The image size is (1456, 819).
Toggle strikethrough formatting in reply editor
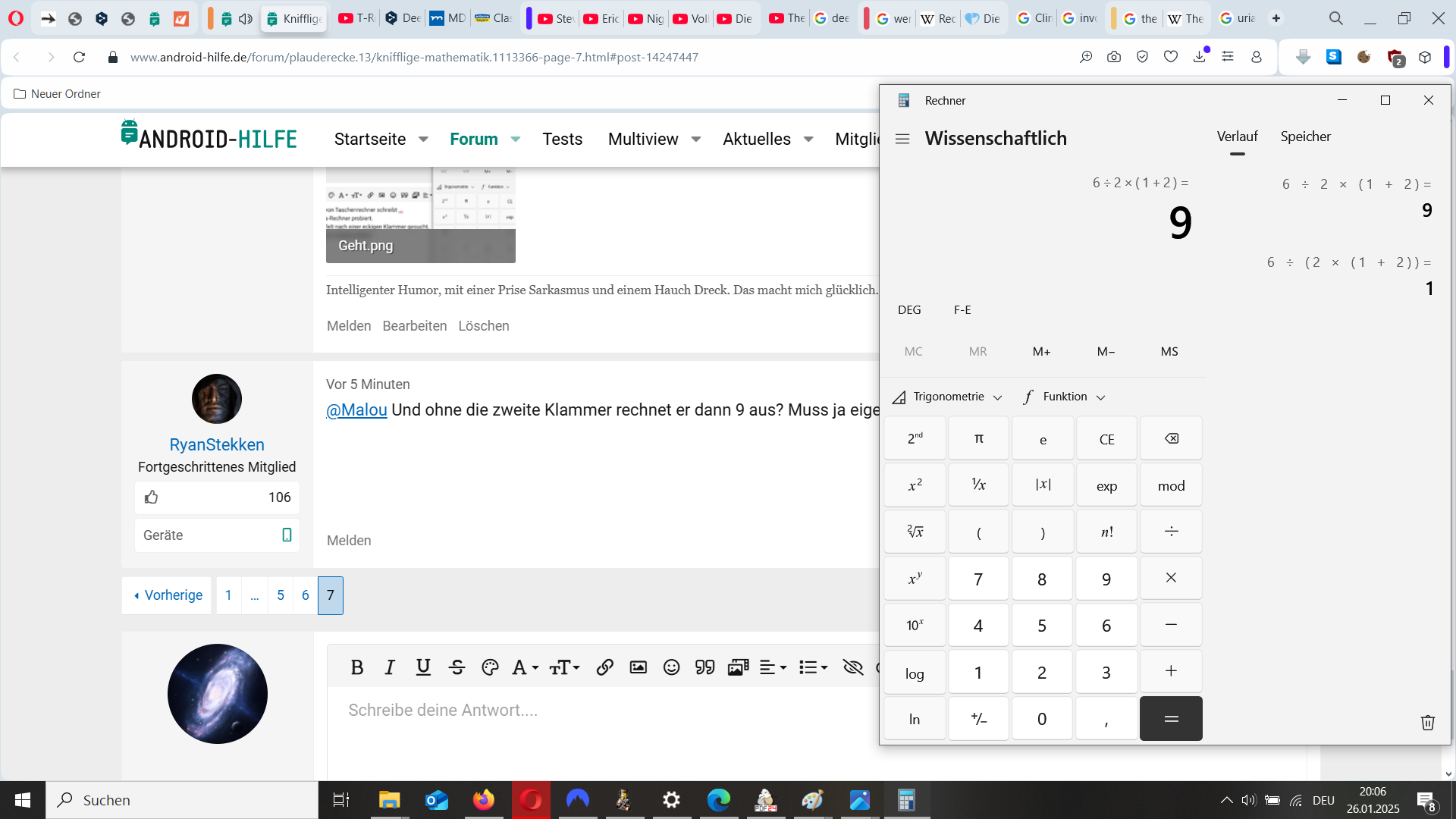(457, 667)
